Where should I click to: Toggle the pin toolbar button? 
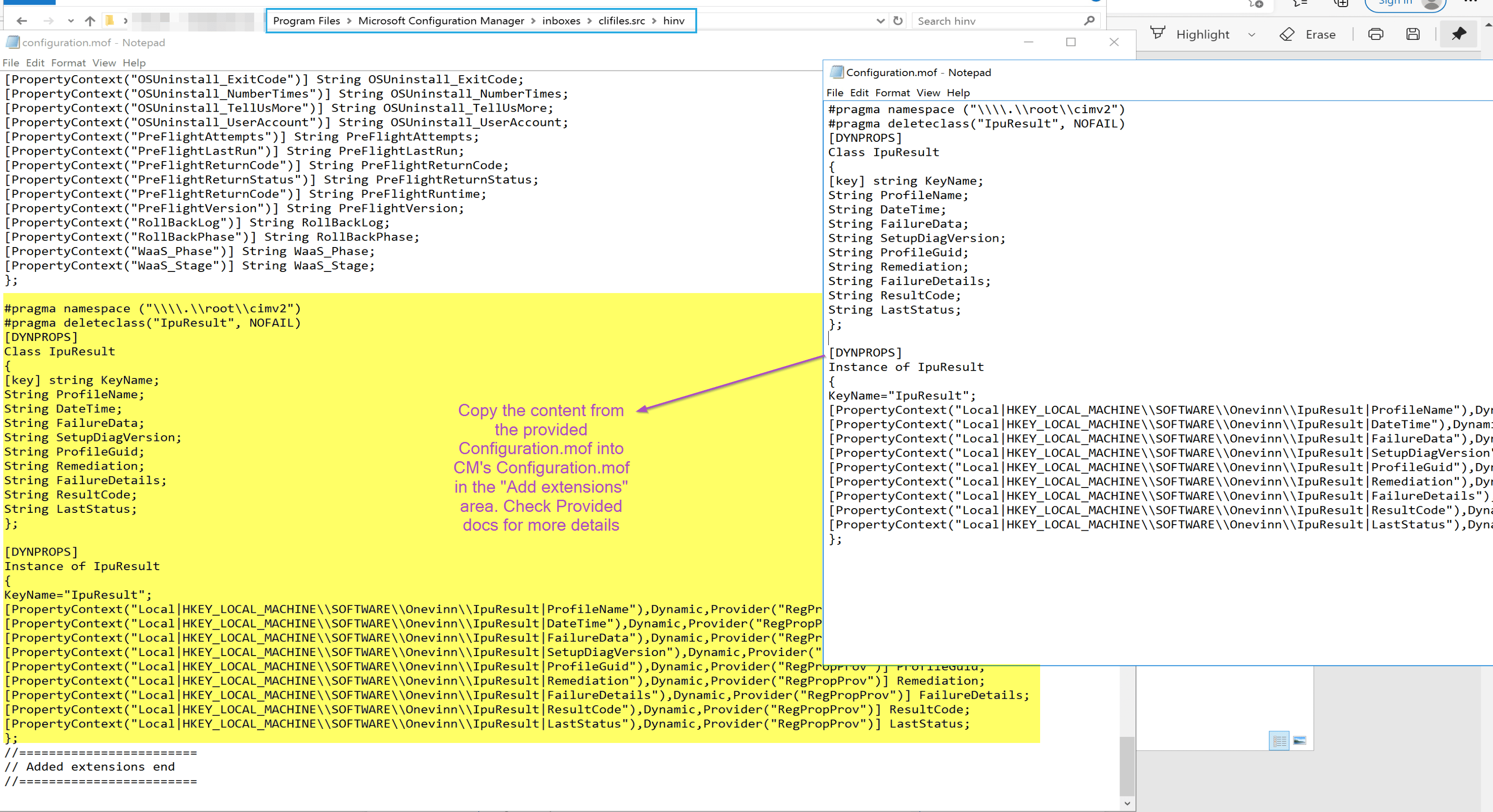coord(1458,34)
